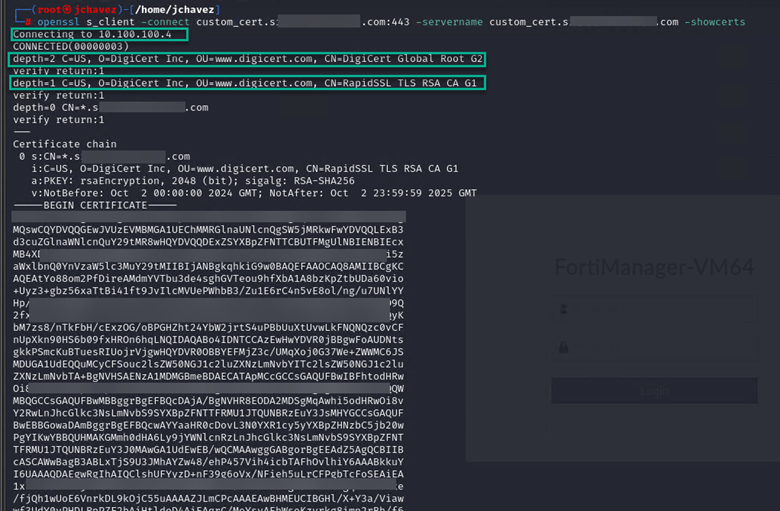Click the FortiManager-VM64 title text

654,267
